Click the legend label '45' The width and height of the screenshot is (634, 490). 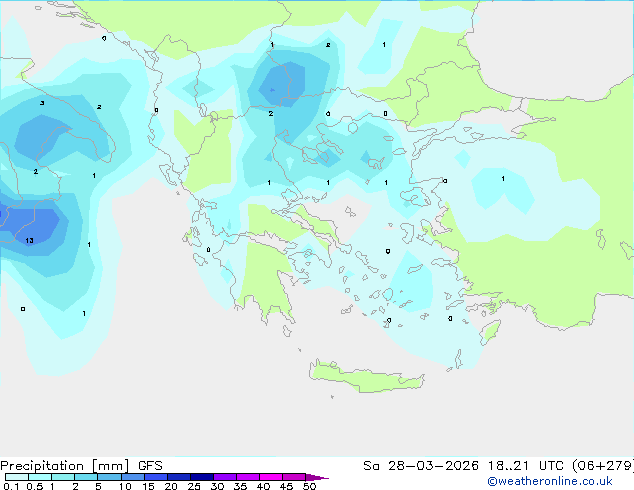(286, 486)
